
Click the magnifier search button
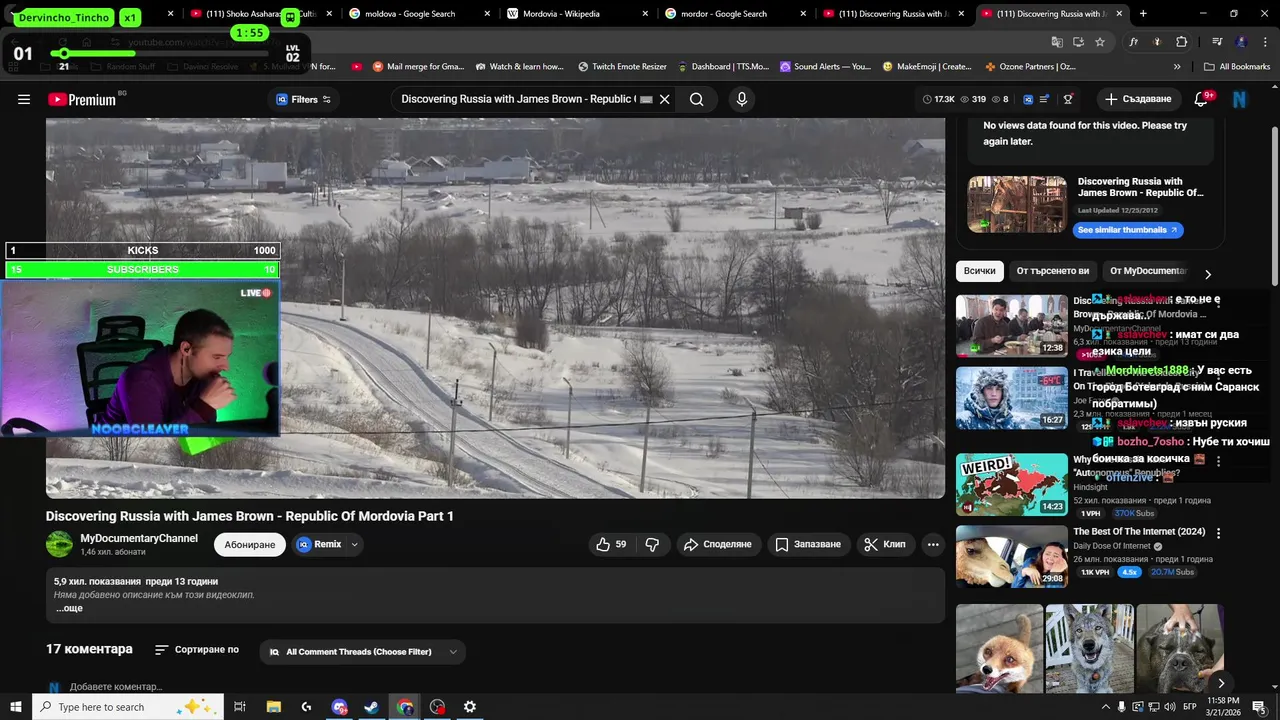[697, 99]
